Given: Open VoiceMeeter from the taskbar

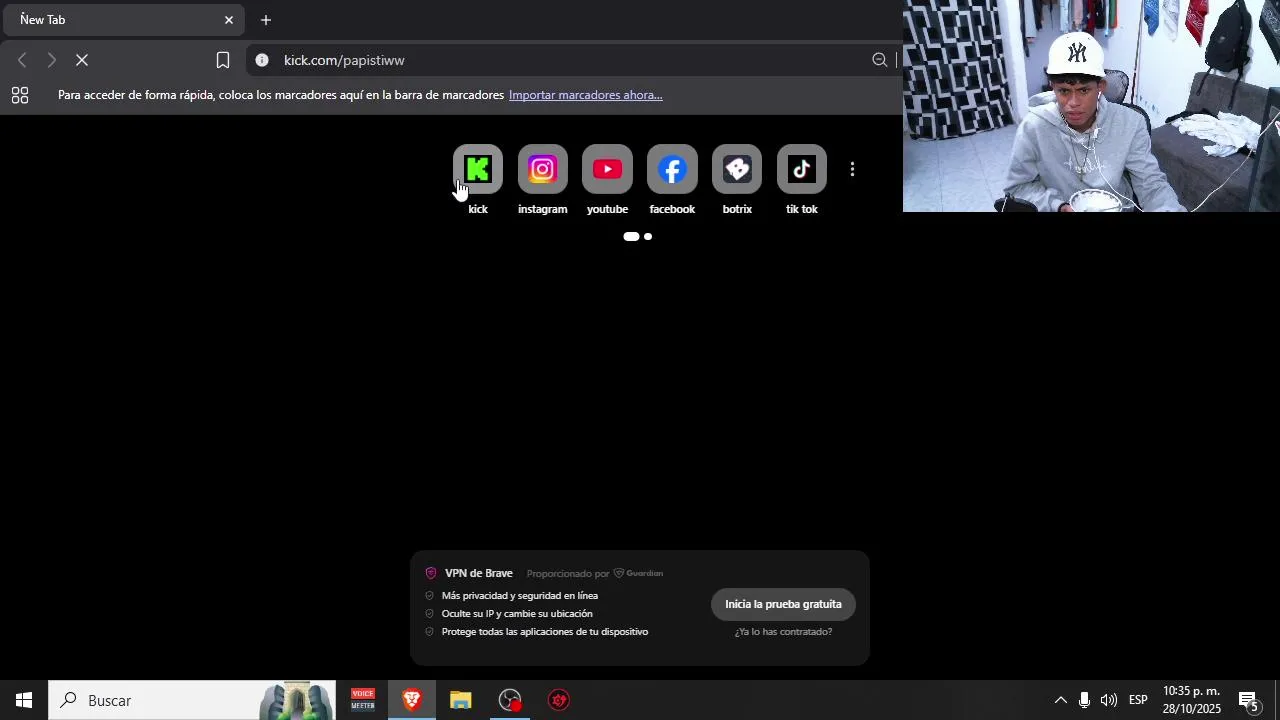Looking at the screenshot, I should coord(363,700).
